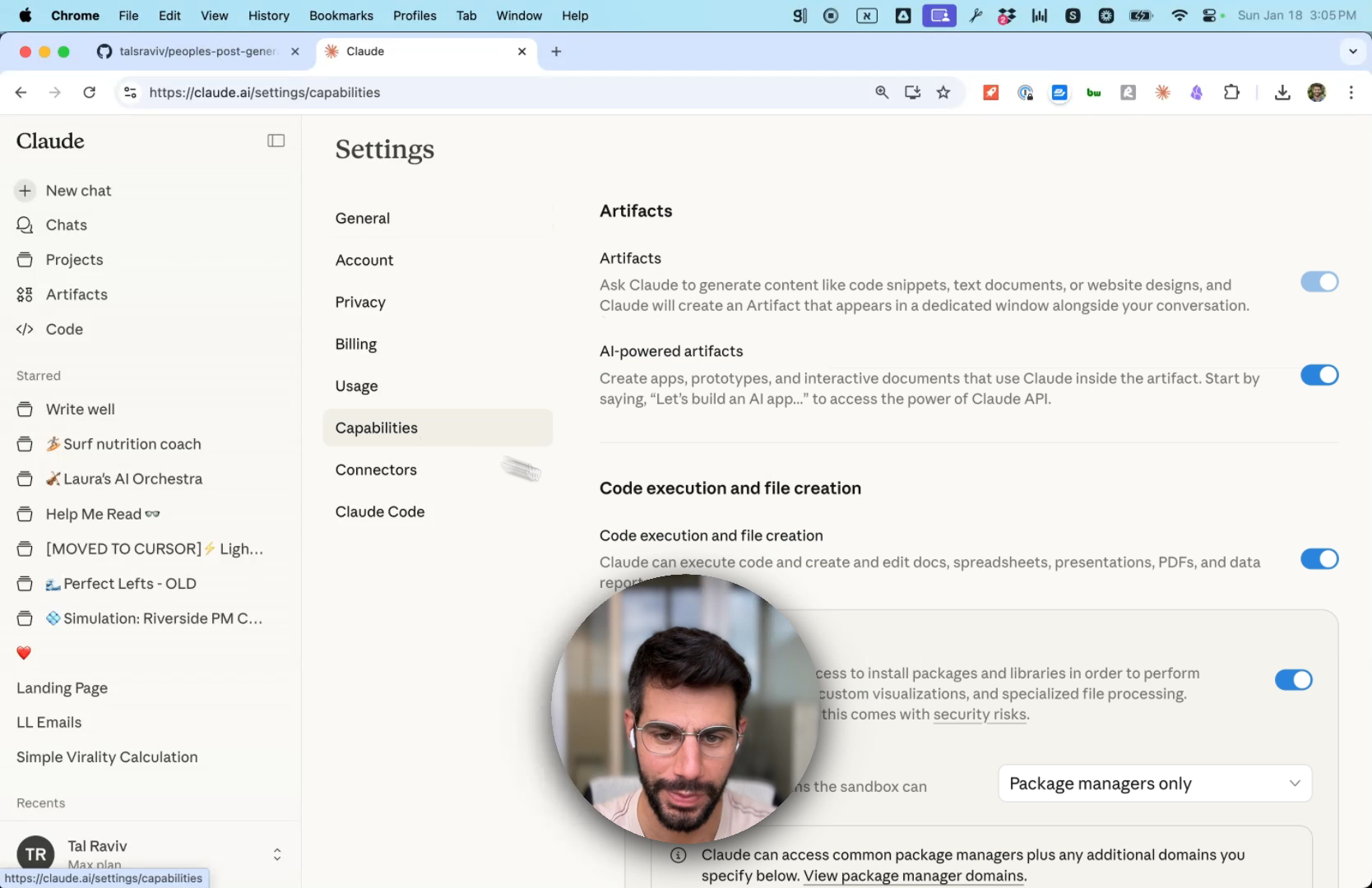Turn off Code execution and file creation
1372x888 pixels.
[1319, 559]
